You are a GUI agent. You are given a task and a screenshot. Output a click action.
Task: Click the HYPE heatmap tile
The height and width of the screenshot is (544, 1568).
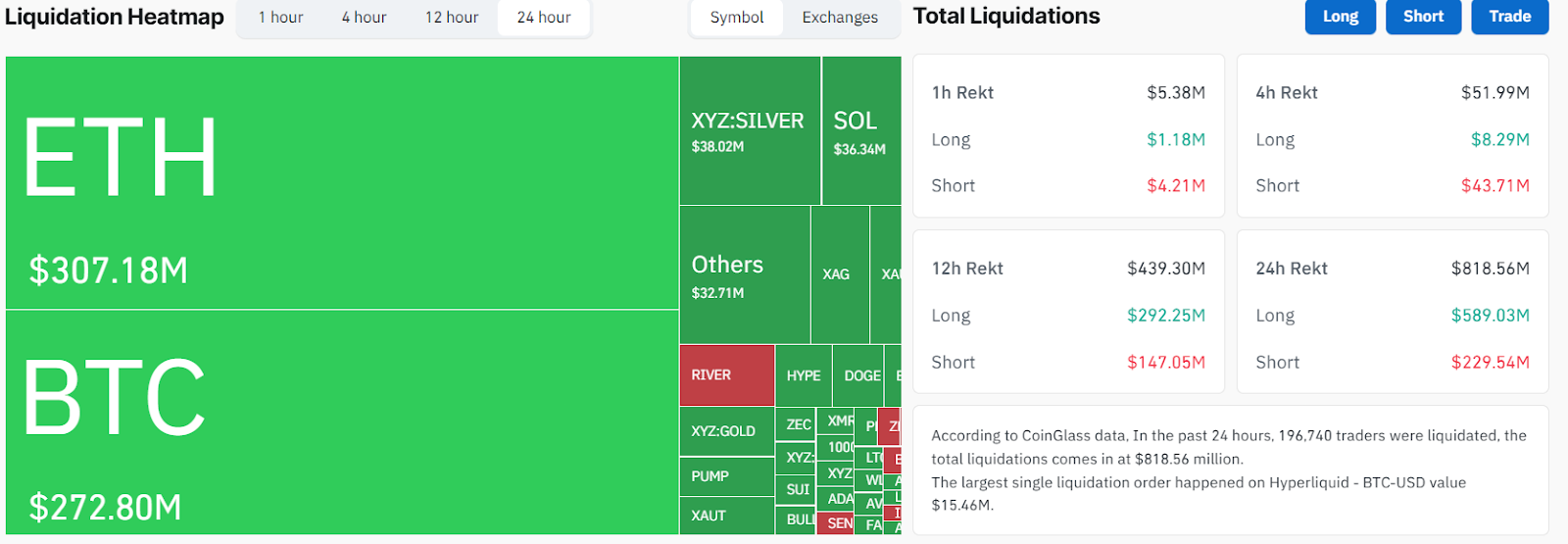click(804, 375)
